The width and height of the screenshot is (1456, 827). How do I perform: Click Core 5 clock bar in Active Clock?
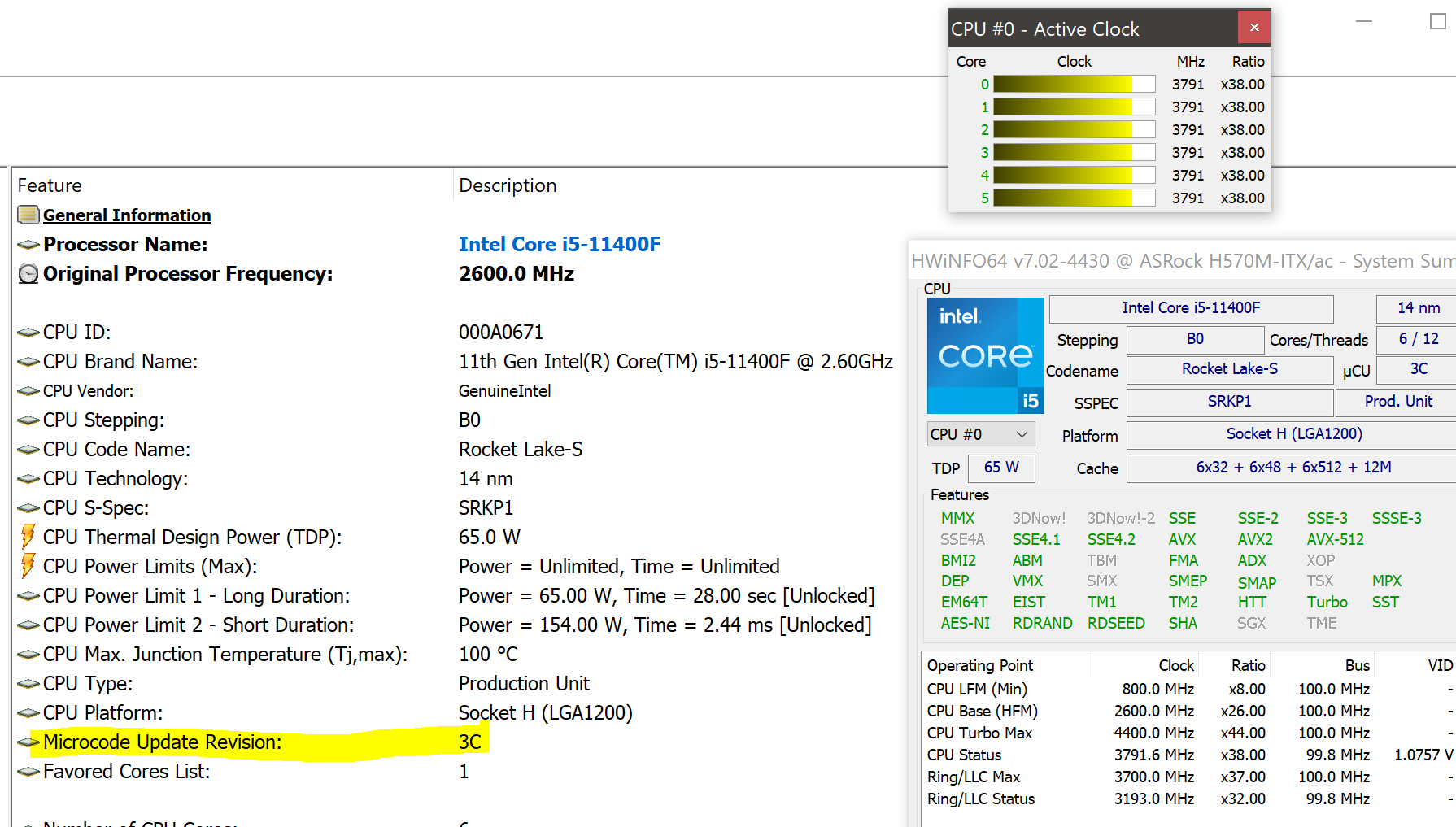pyautogui.click(x=1074, y=198)
